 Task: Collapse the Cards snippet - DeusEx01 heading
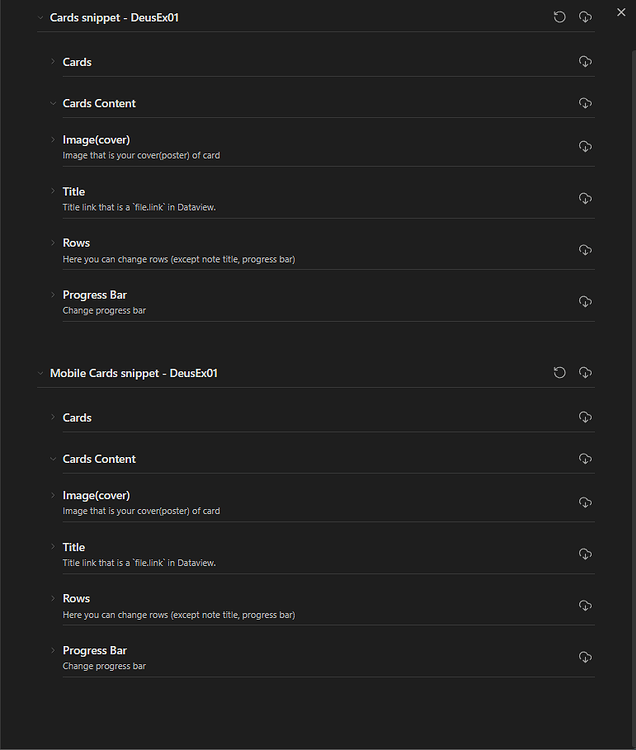(x=40, y=18)
